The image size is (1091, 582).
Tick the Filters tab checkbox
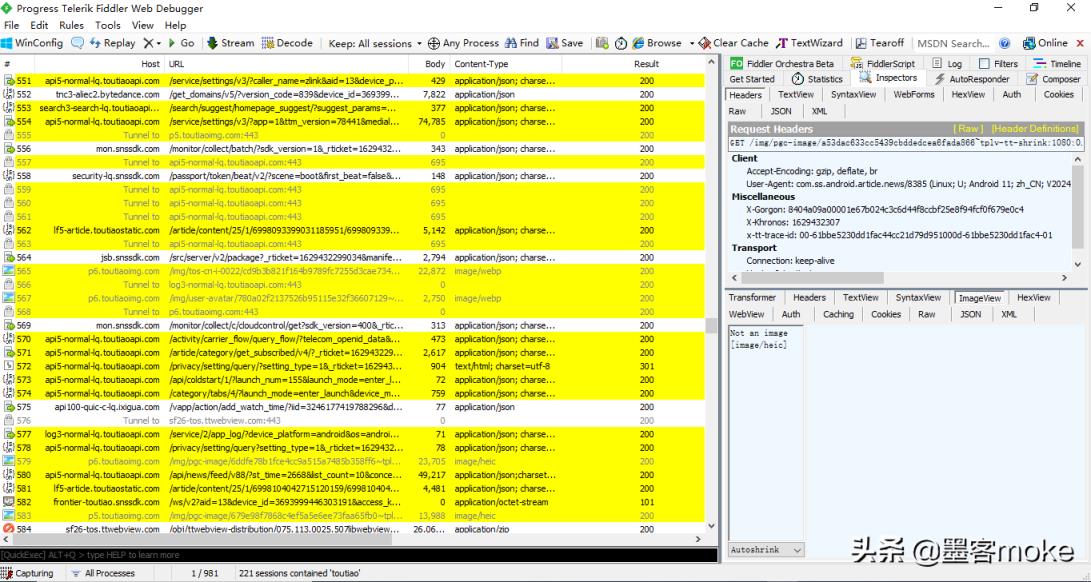pos(984,64)
